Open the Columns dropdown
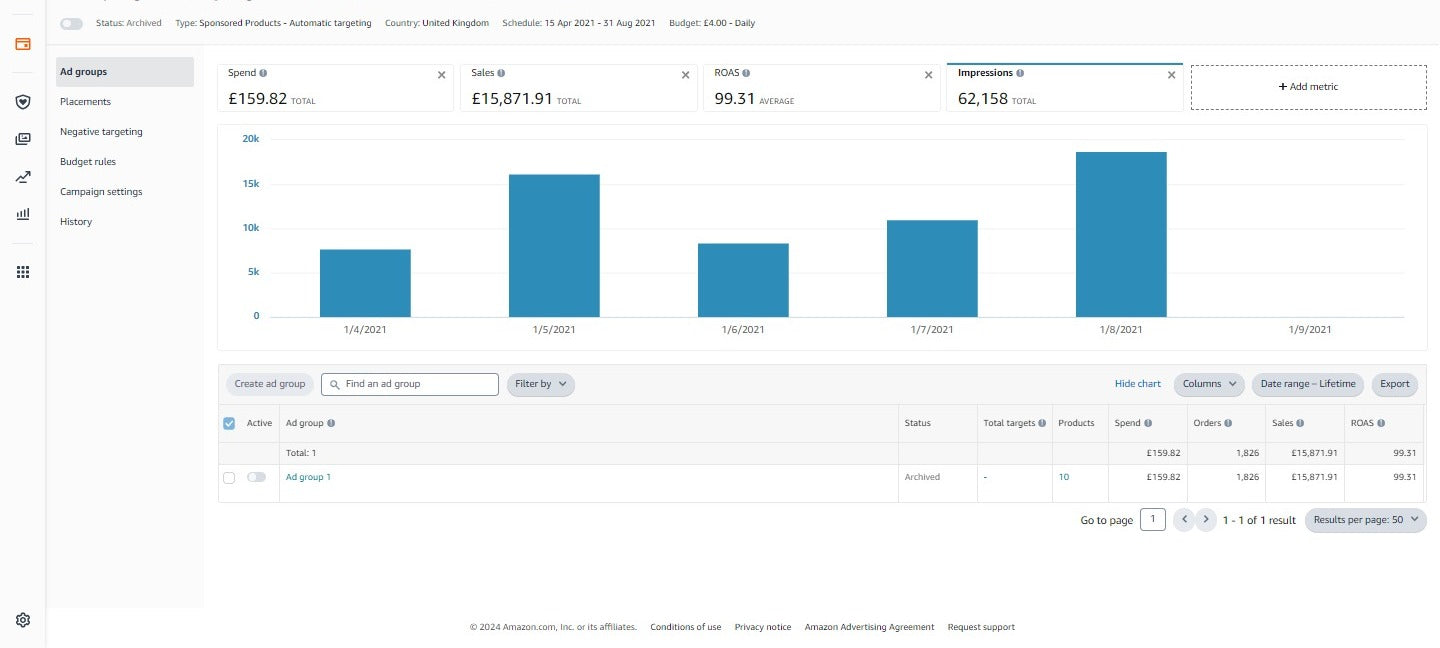 1209,384
